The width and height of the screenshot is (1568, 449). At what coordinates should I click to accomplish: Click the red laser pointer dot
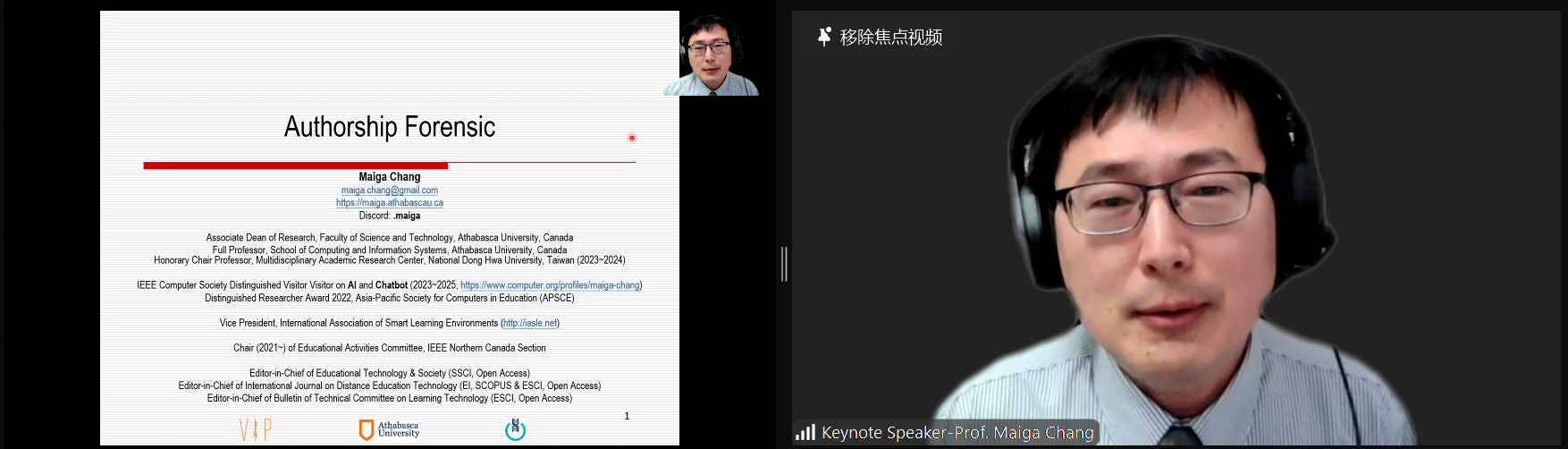point(631,138)
